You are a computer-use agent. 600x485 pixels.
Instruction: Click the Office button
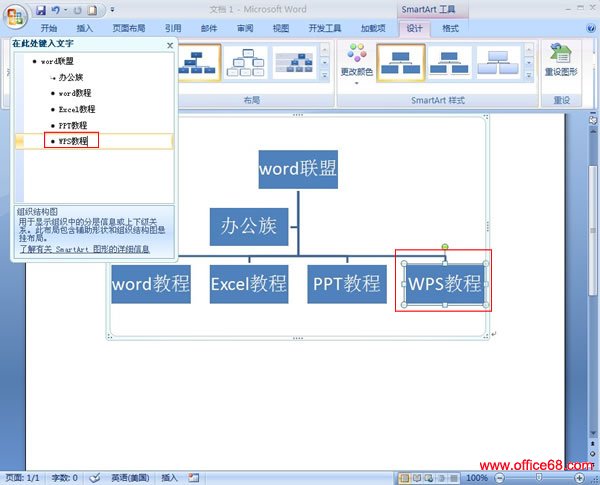pos(15,16)
